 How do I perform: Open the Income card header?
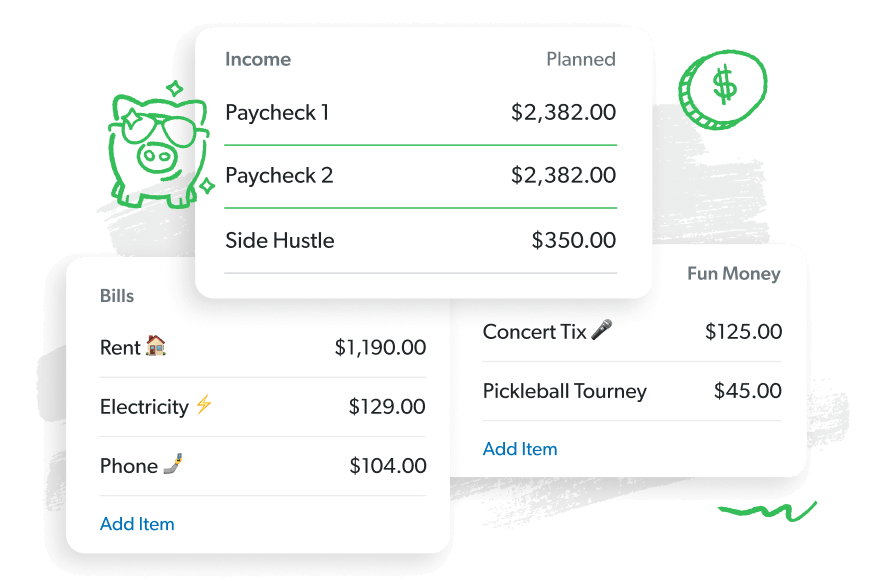point(257,59)
